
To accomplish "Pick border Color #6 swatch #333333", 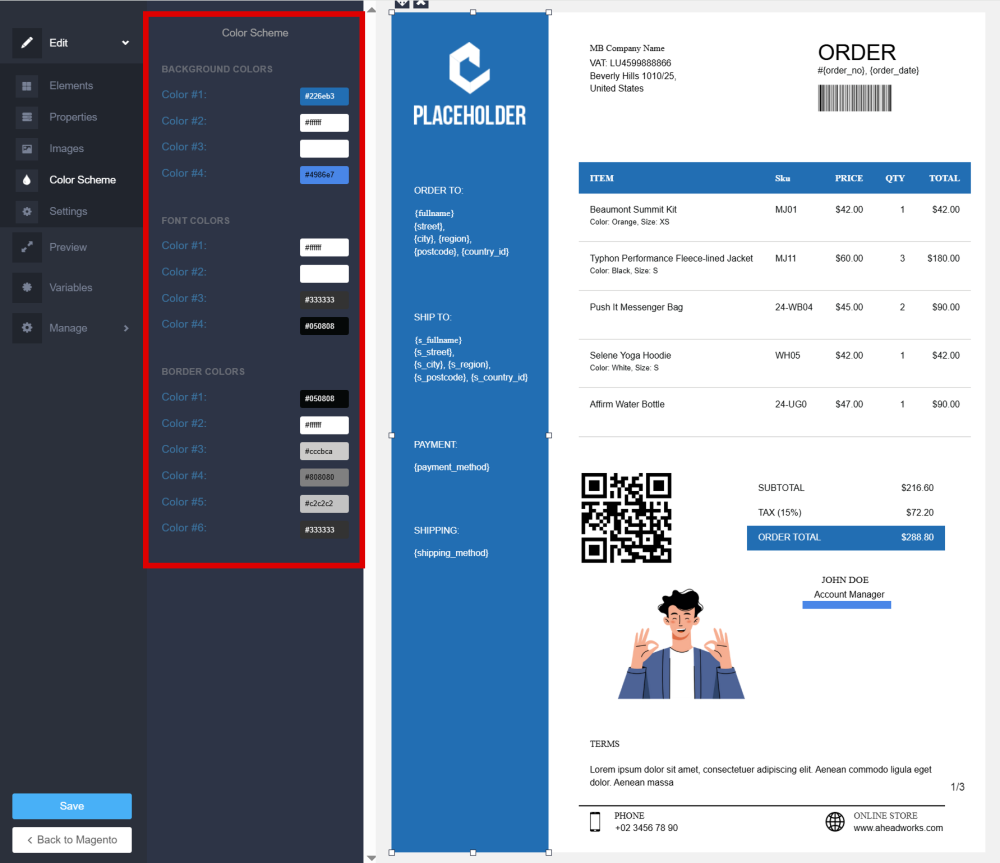I will 324,529.
